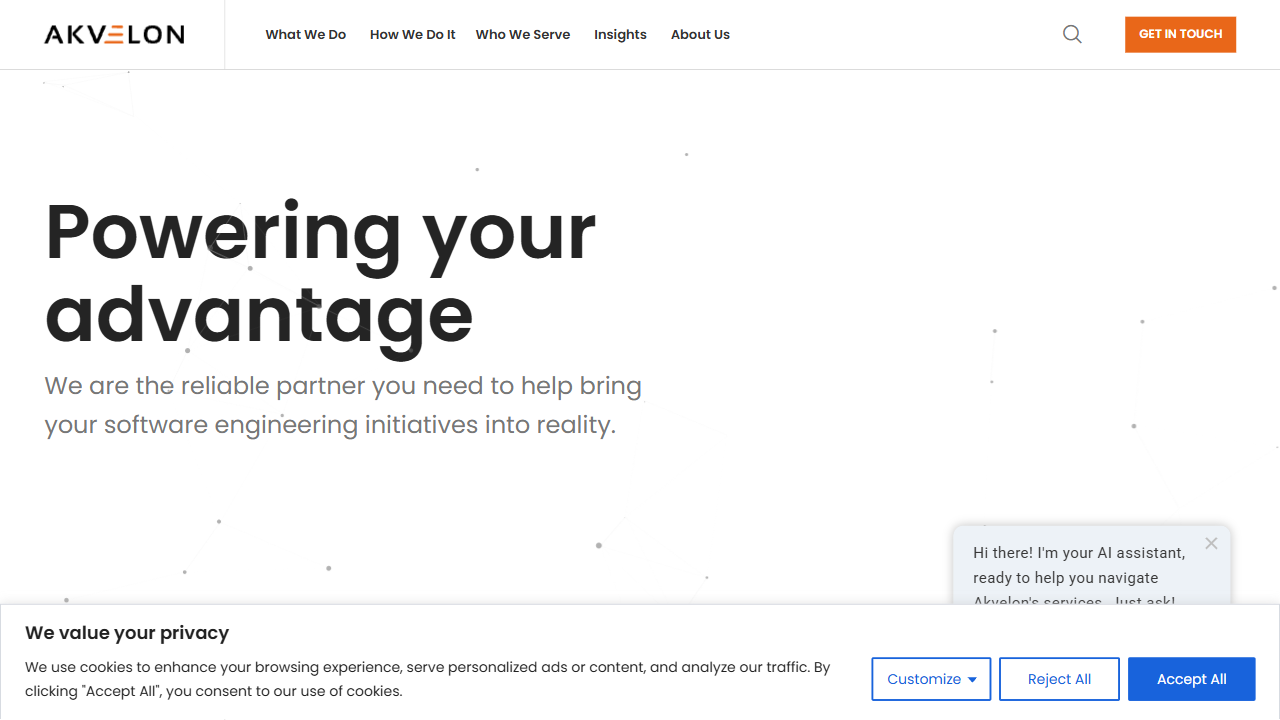Click the 'We value your privacy' heading
The width and height of the screenshot is (1280, 720).
pos(127,632)
